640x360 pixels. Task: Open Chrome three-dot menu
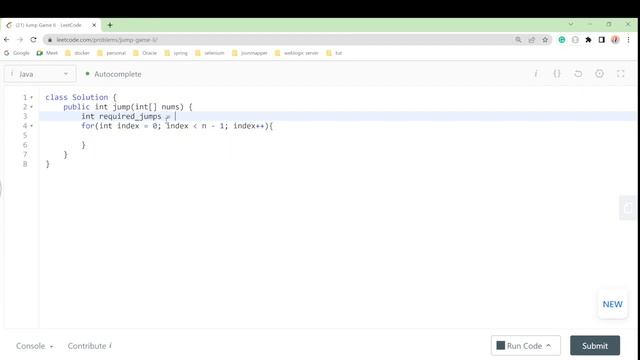(629, 40)
